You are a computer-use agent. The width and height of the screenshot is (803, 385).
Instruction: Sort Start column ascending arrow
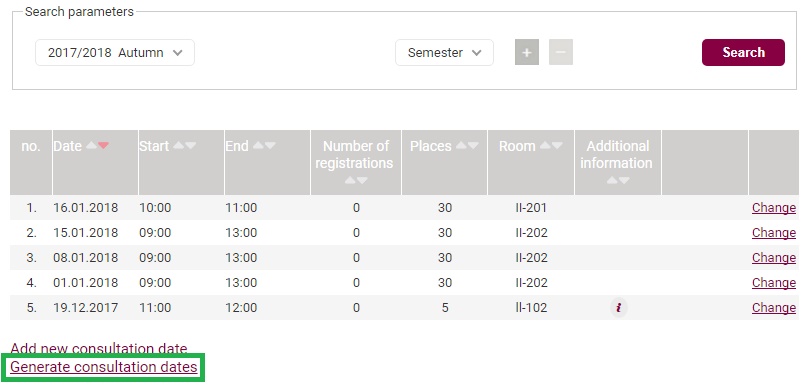(178, 146)
